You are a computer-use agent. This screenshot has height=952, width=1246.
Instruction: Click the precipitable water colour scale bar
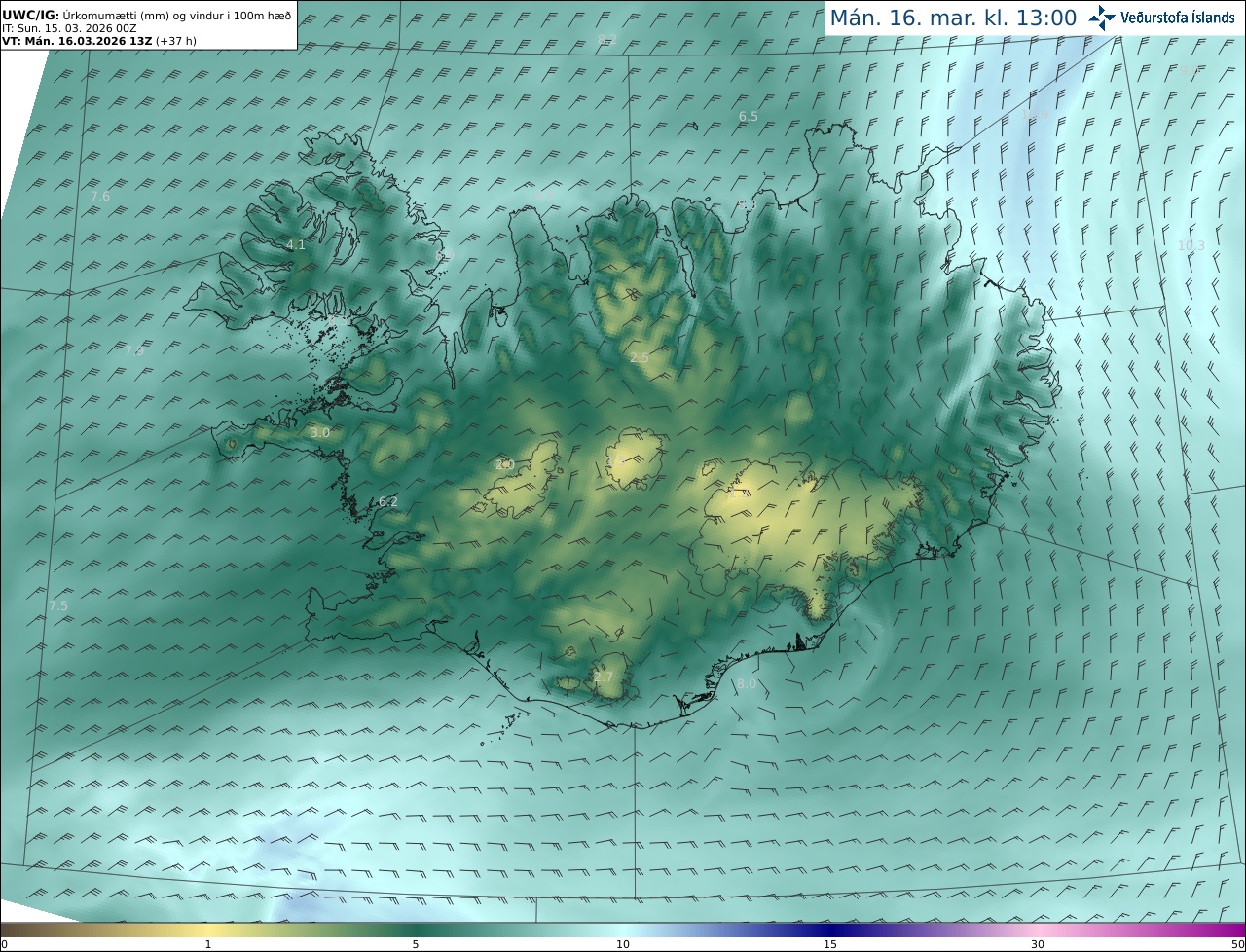coord(623,930)
